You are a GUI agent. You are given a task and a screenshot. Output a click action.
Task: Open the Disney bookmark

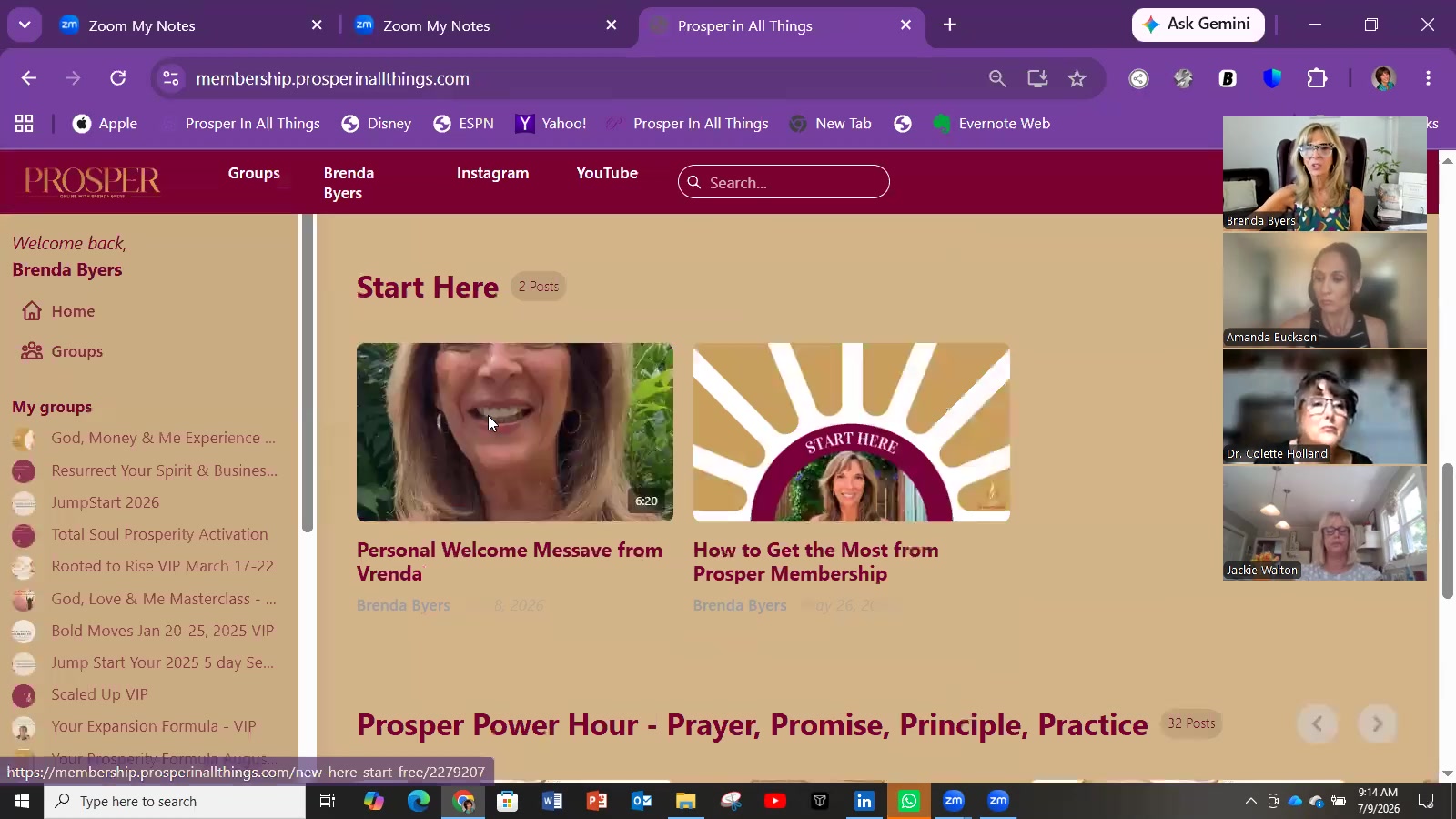[376, 124]
